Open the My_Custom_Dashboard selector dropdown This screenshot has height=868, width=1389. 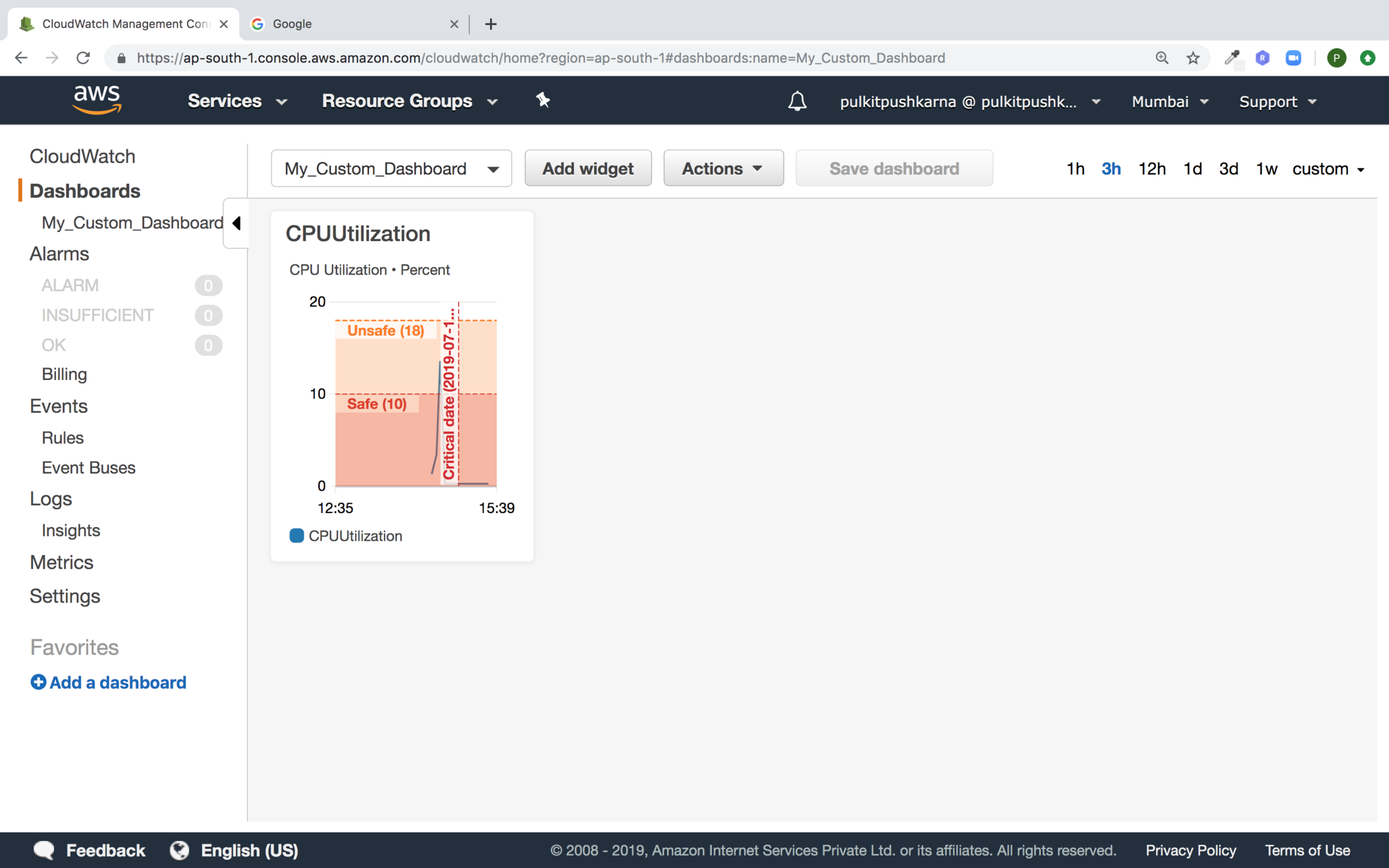point(391,168)
